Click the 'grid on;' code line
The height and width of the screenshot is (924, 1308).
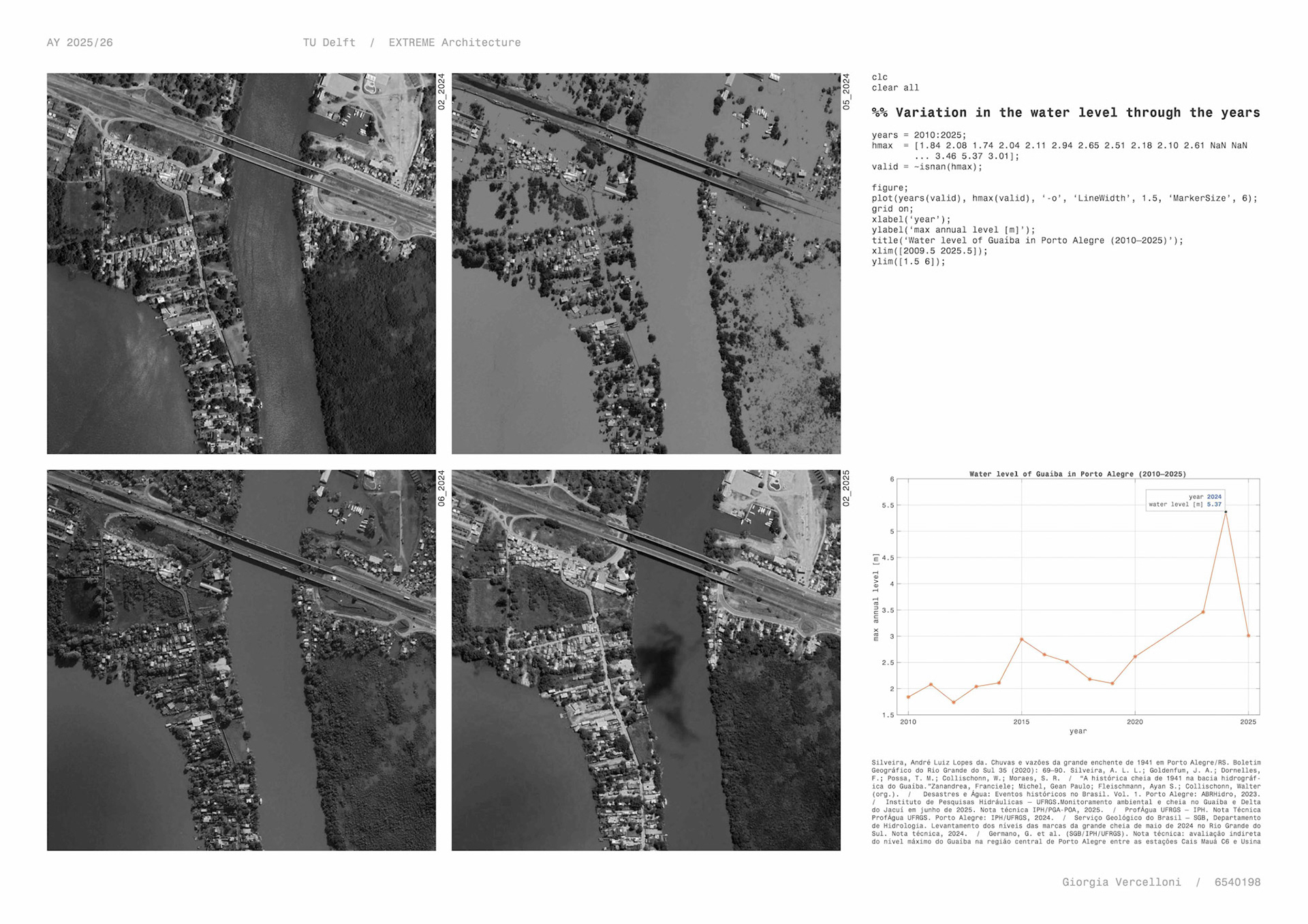(x=892, y=209)
